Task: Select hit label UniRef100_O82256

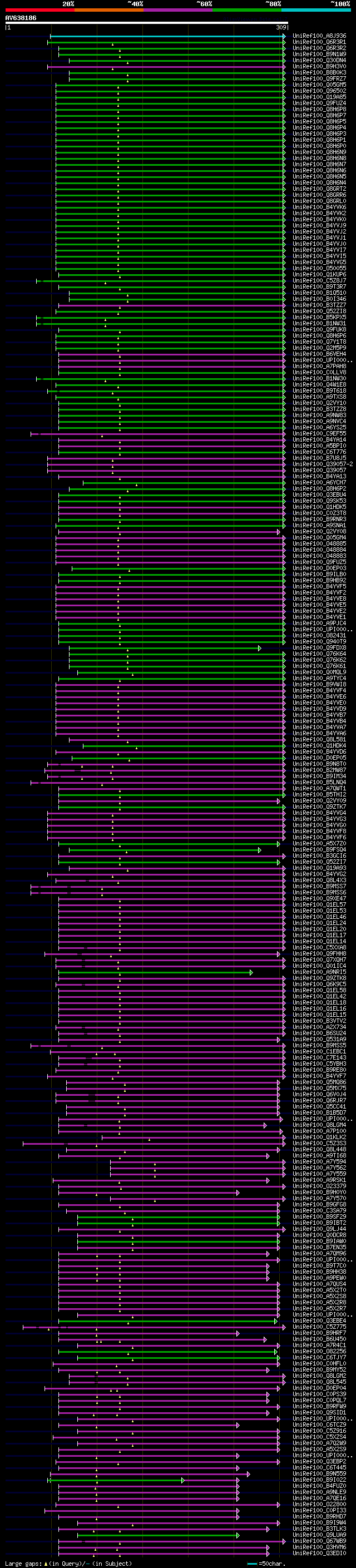Action: 319,1351
